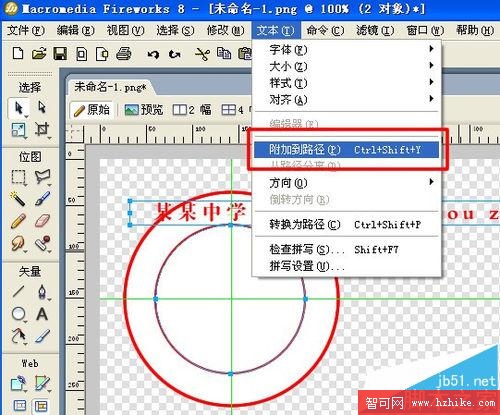Switch to the 原始 view tab
This screenshot has width=500, height=415.
click(92, 110)
